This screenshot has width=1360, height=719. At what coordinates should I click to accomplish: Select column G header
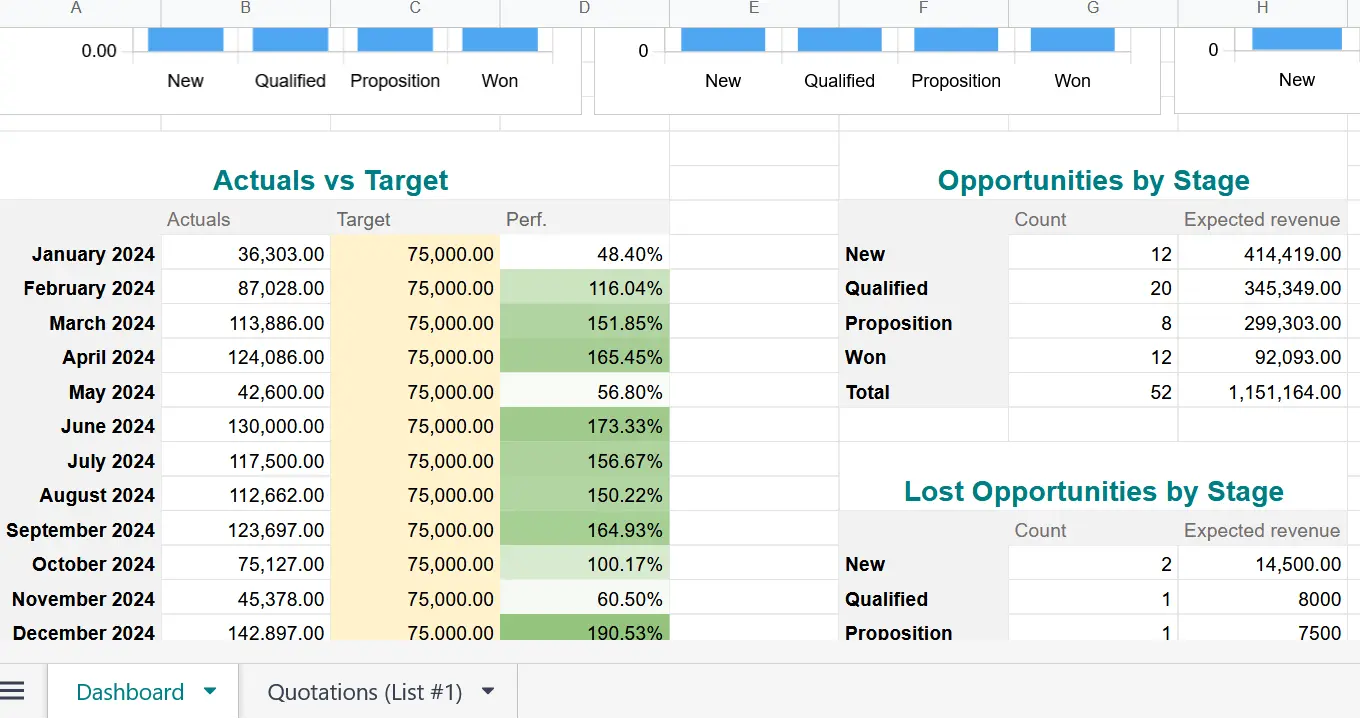click(1093, 8)
